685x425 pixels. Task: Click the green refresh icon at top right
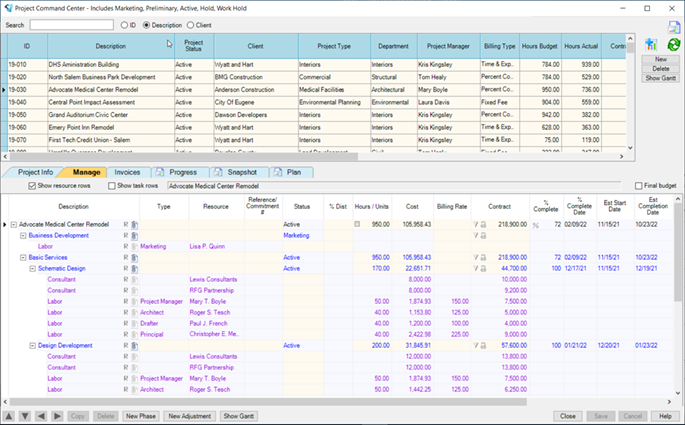[x=673, y=45]
